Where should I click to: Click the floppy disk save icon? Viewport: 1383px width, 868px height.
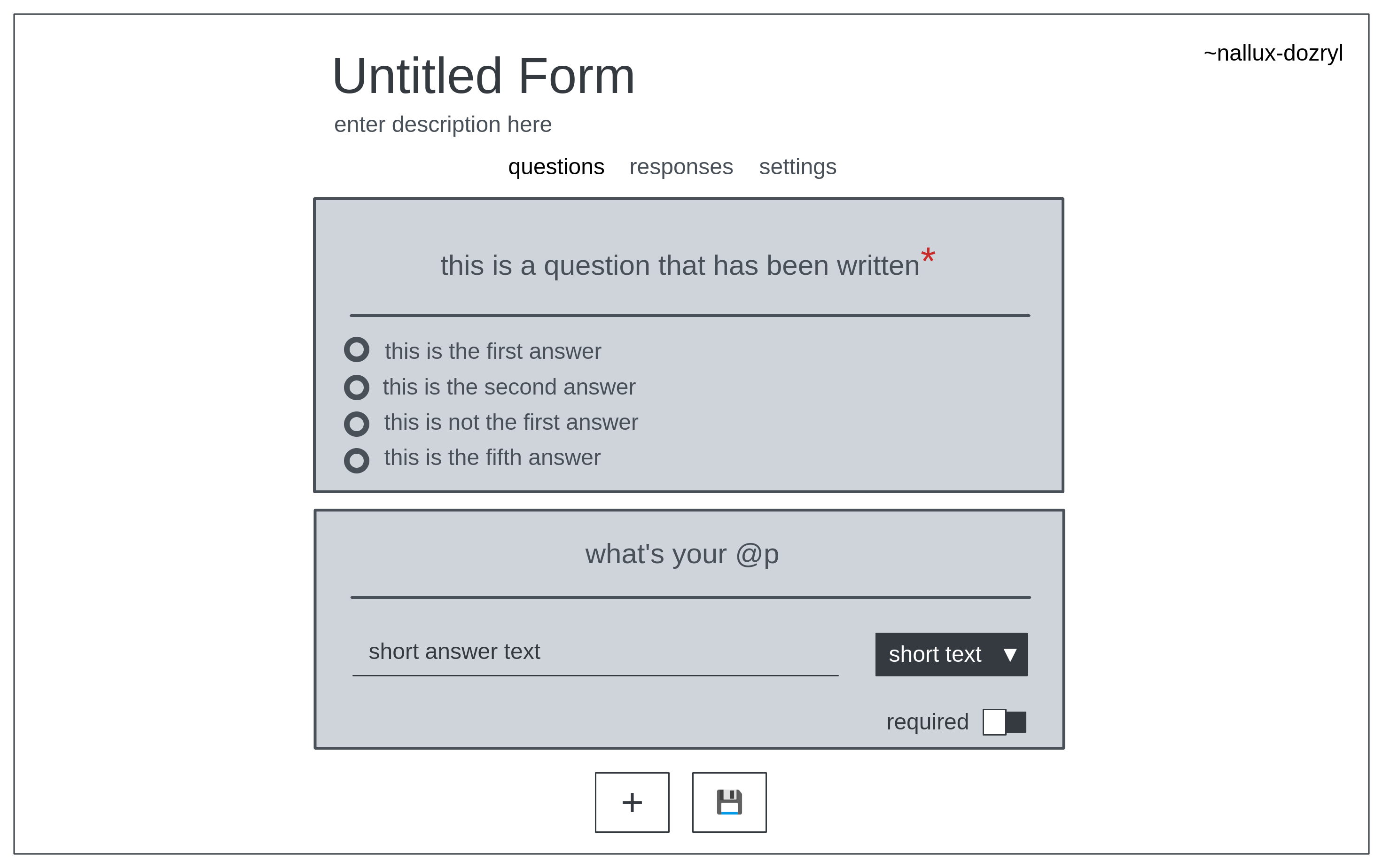point(729,802)
